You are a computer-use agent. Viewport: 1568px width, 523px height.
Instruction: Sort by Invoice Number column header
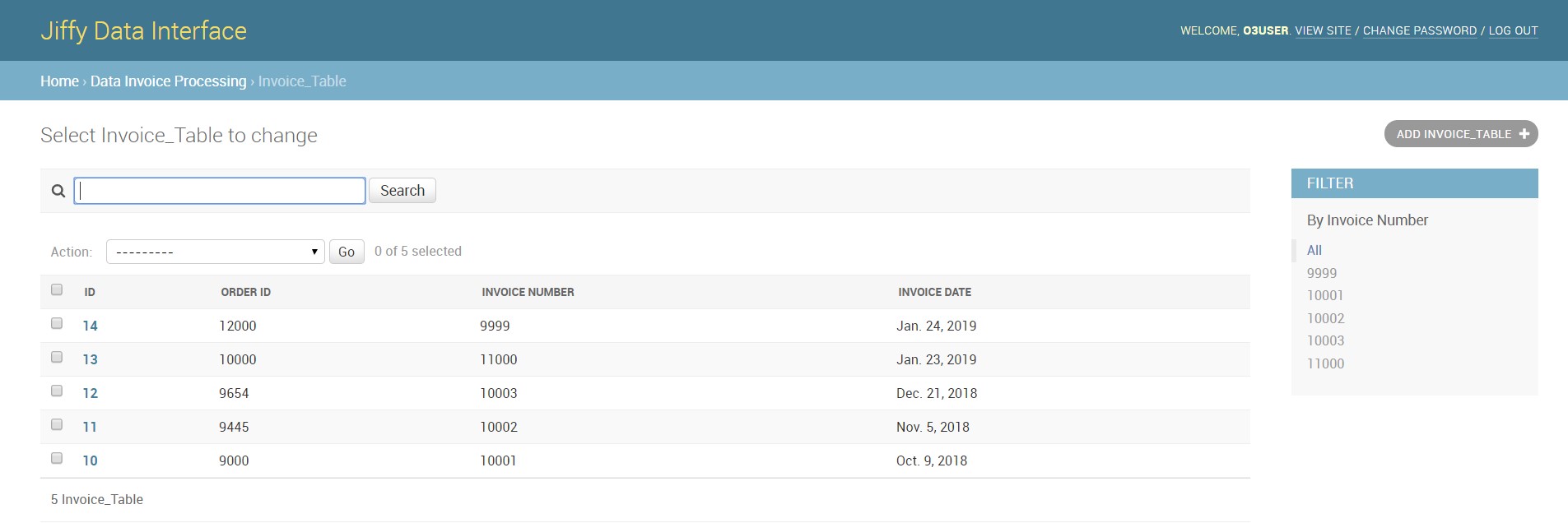[528, 292]
